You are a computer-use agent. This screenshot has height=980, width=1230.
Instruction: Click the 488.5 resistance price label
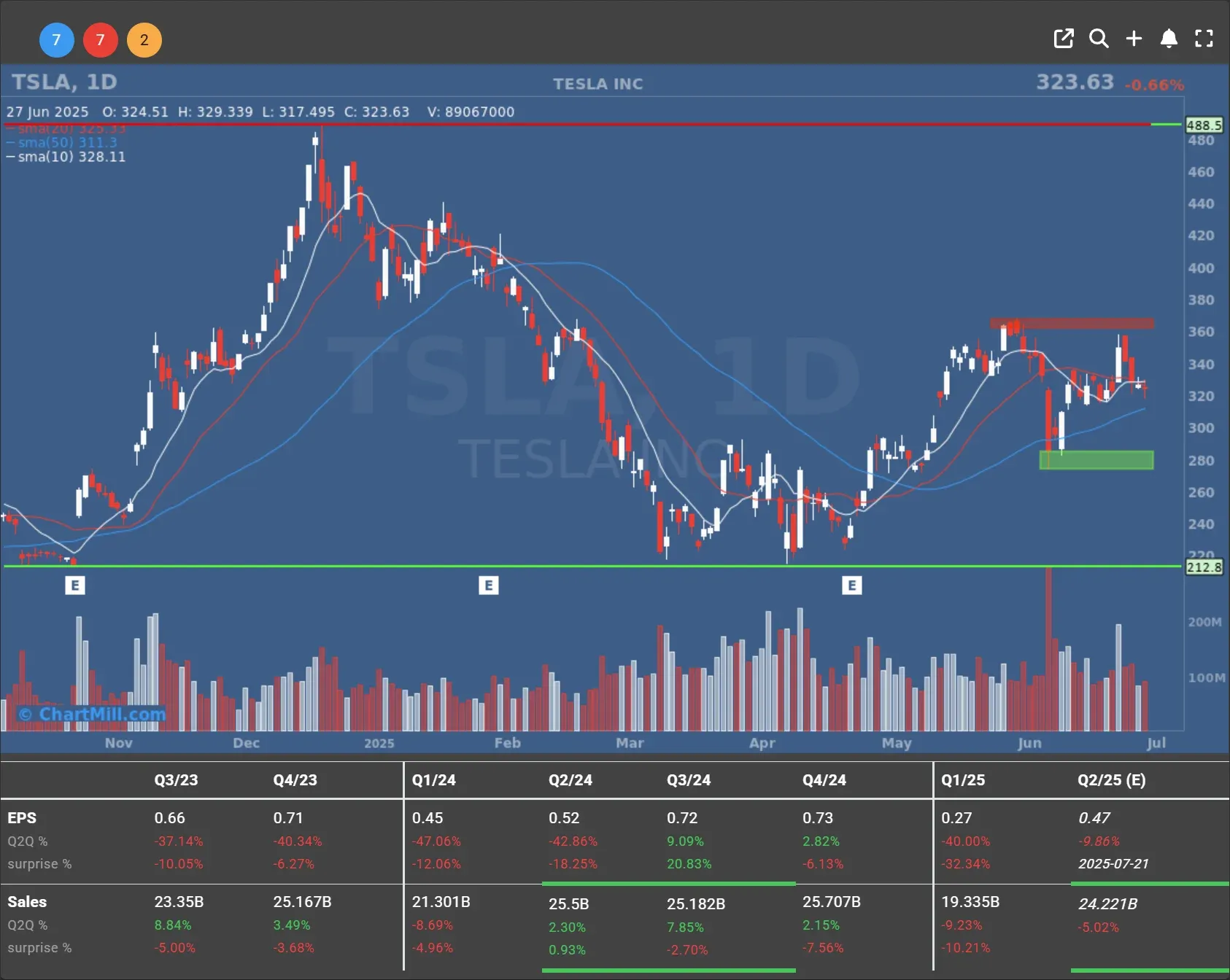(x=1204, y=125)
